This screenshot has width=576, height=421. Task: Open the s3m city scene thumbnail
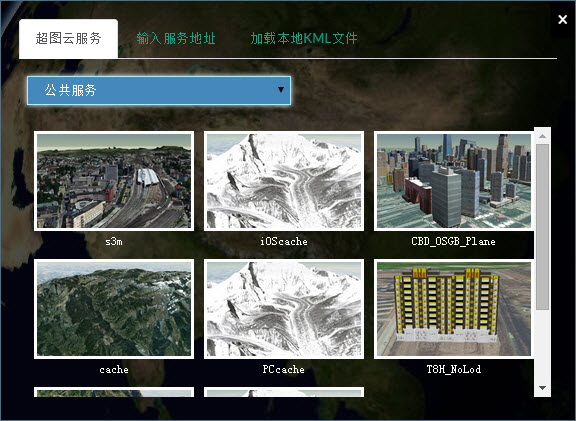pos(114,181)
